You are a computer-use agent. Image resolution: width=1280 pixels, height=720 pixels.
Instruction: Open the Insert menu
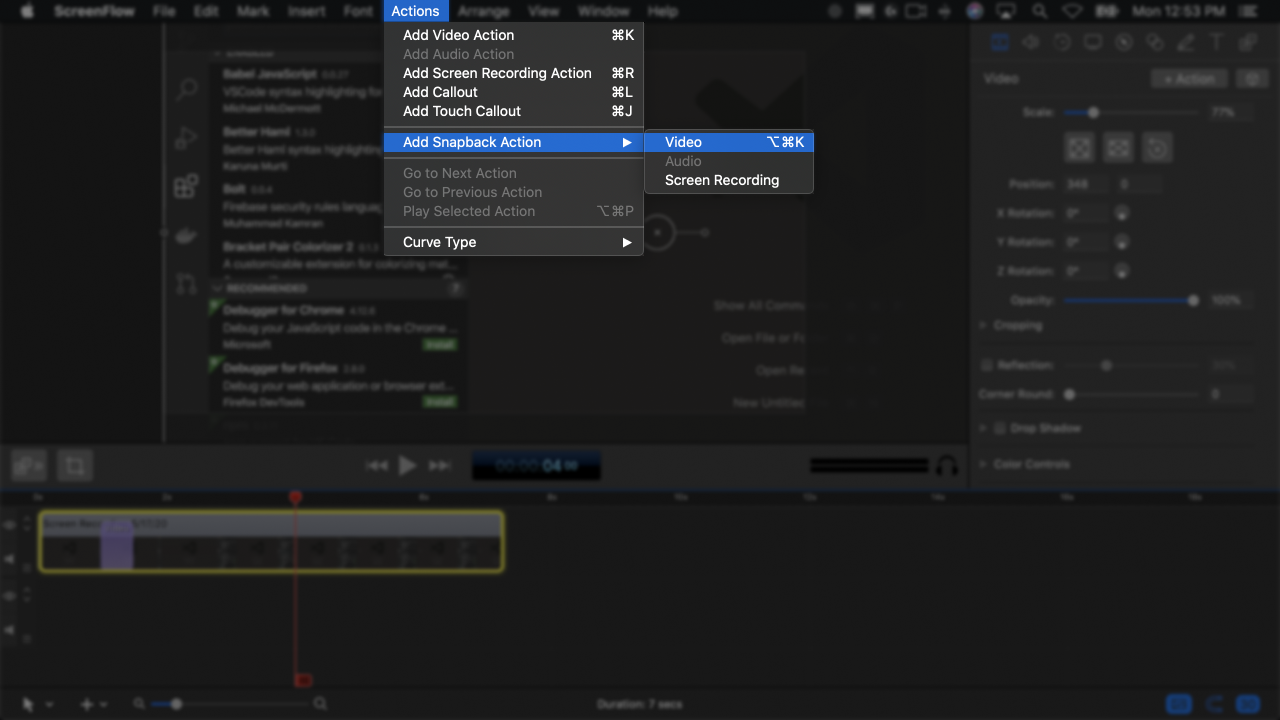click(306, 11)
